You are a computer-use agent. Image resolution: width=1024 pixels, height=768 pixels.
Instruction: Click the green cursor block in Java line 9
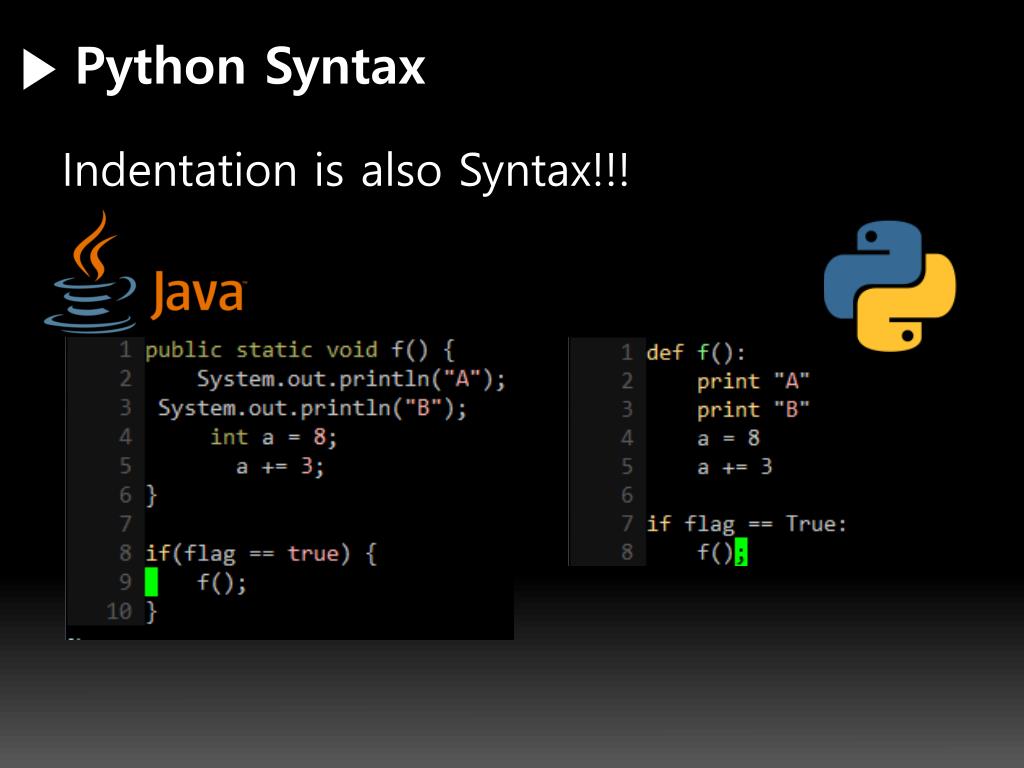tap(151, 582)
